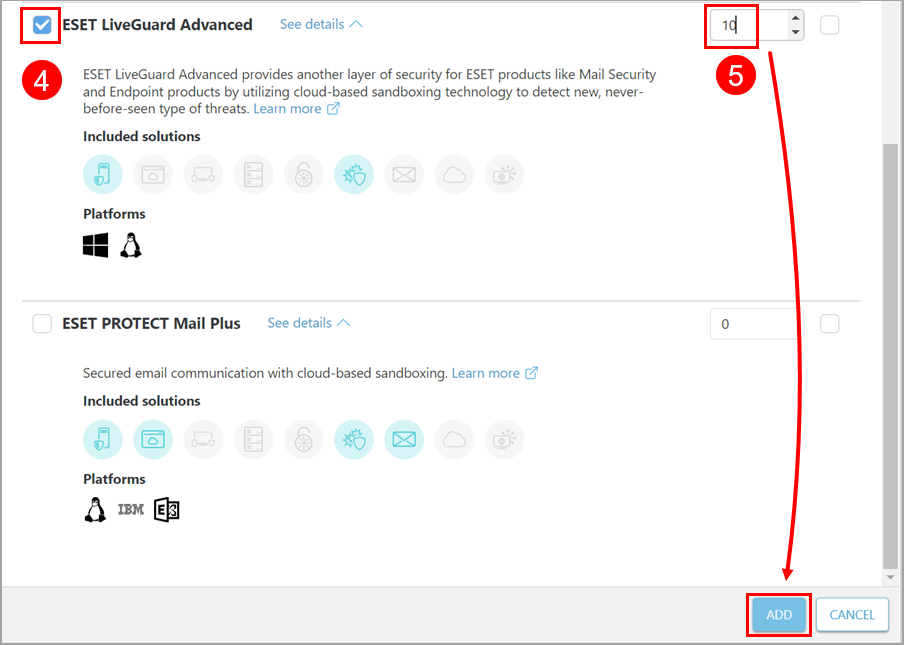Tick the right-side checkbox in LiveGuard Advanced row

829,25
